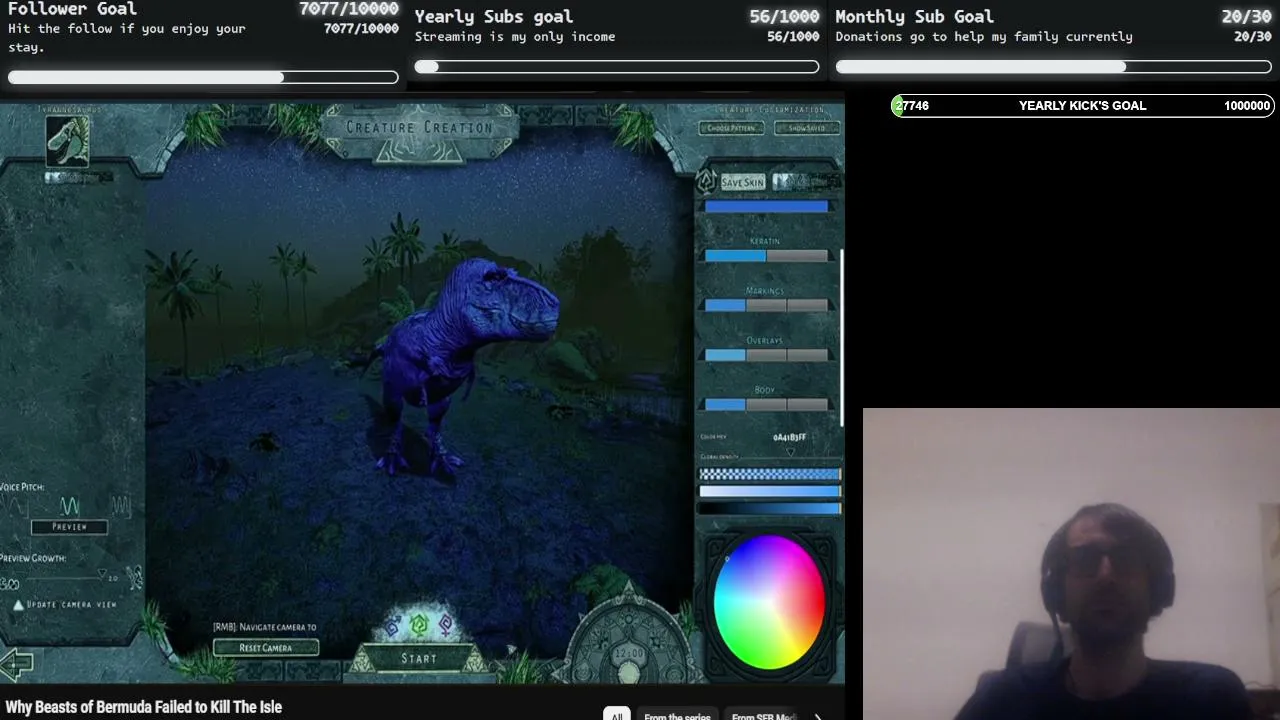Screen dimensions: 1280x720
Task: Select the top blue color bar
Action: pos(767,207)
